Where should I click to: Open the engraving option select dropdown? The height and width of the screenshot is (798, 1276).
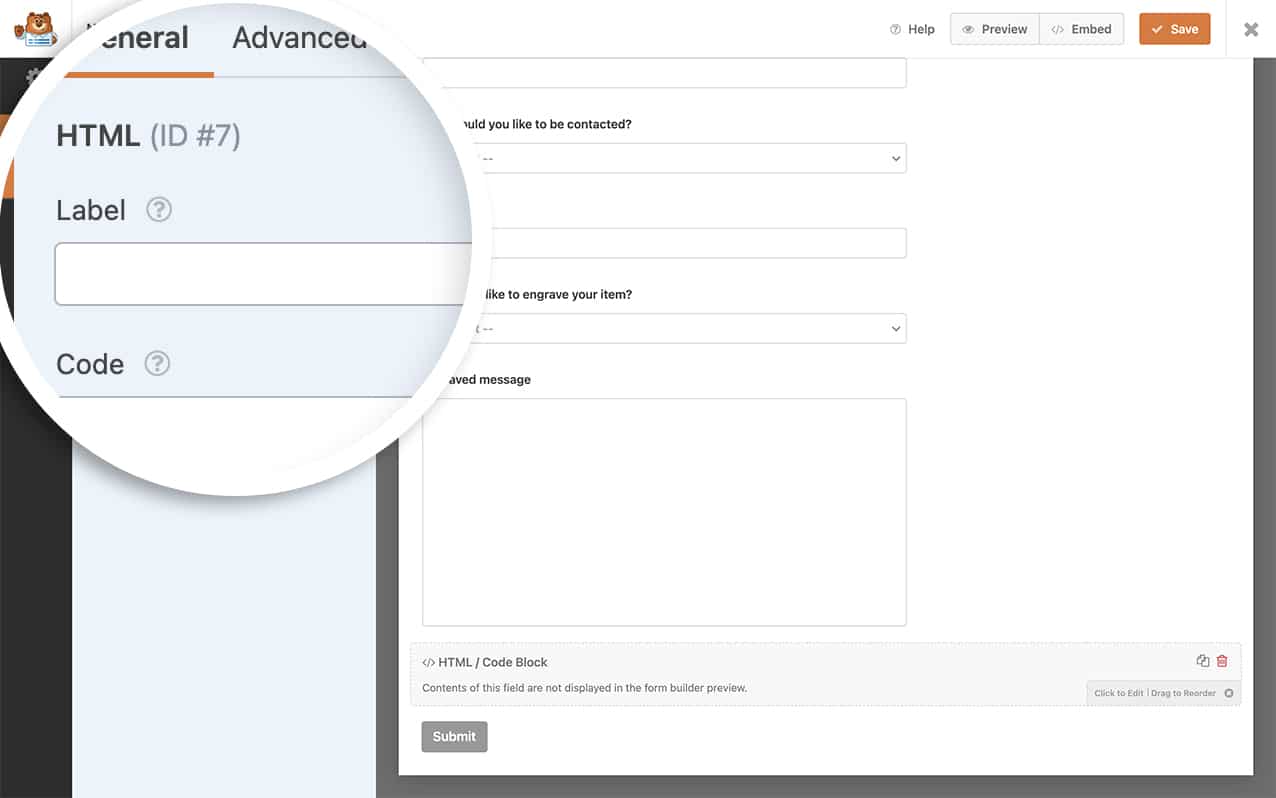(893, 328)
